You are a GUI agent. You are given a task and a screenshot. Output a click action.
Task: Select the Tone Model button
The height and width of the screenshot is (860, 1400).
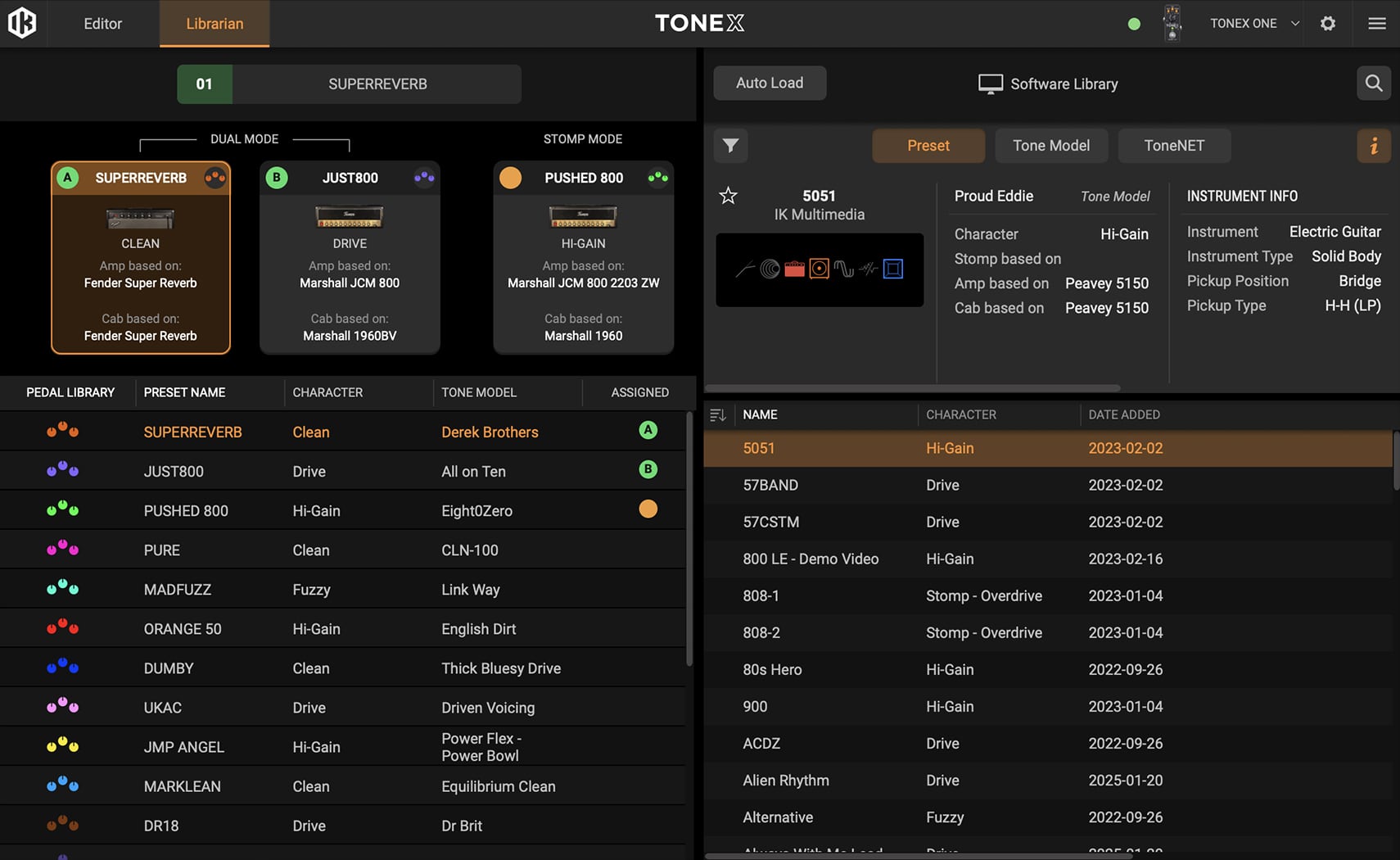pos(1050,146)
